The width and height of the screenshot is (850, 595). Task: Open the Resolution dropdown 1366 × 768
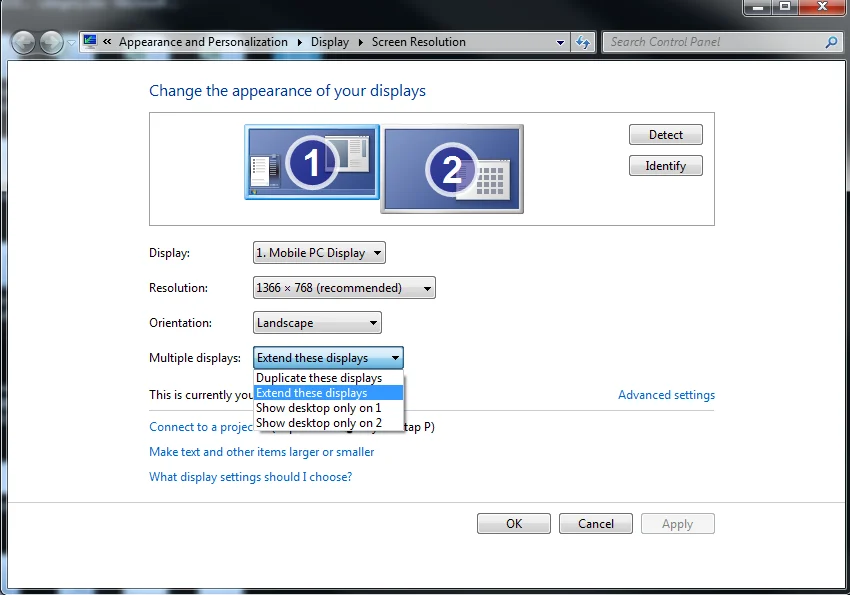[x=344, y=288]
